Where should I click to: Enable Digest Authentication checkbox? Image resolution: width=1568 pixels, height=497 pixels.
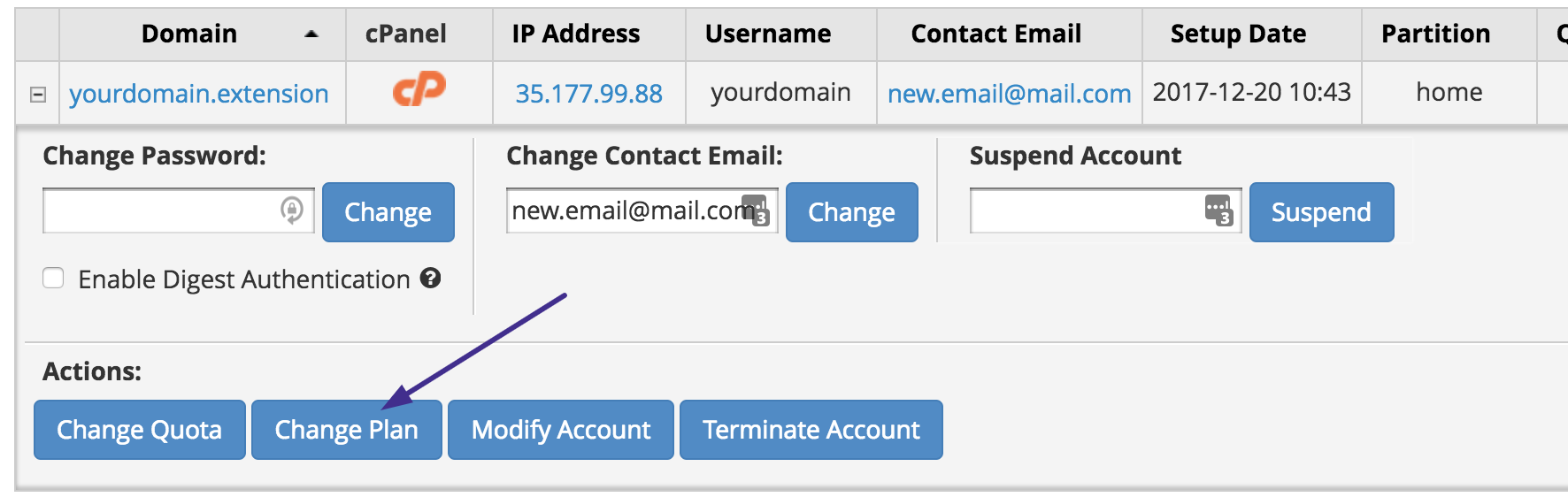[54, 279]
